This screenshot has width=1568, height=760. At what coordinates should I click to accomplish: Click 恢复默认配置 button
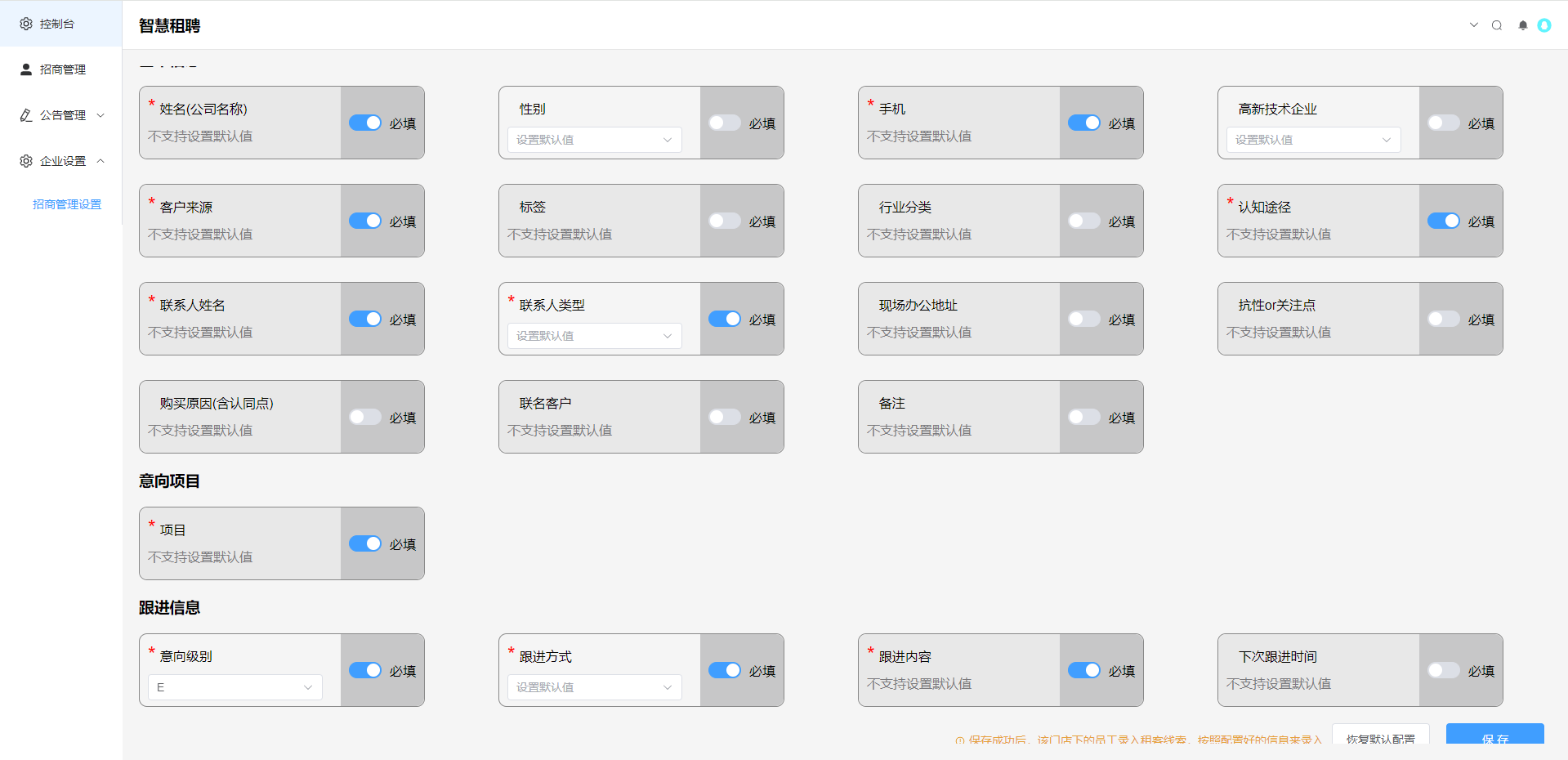click(1381, 735)
